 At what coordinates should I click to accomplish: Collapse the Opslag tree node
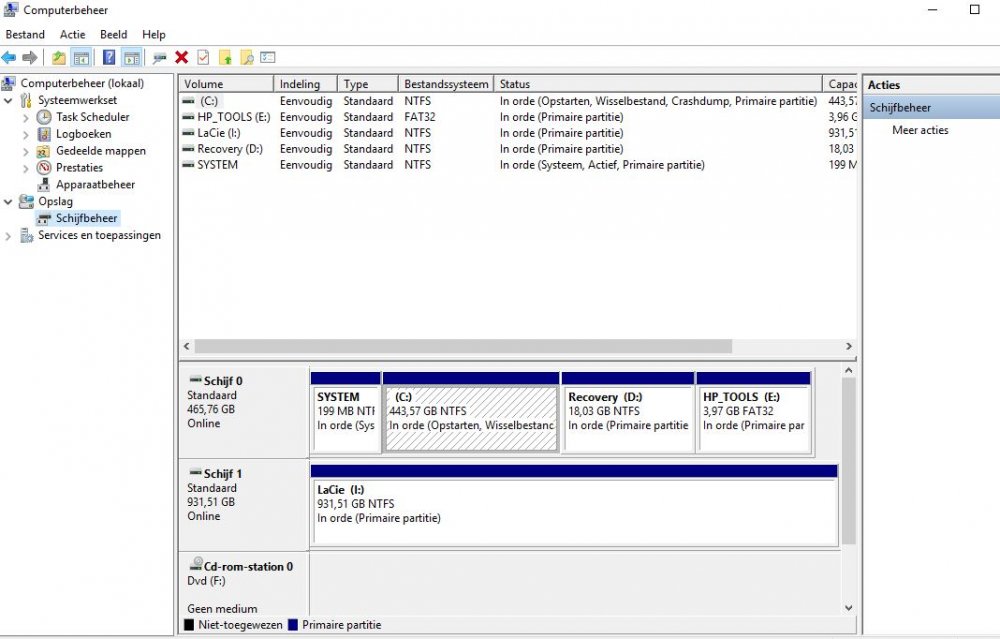pyautogui.click(x=8, y=202)
